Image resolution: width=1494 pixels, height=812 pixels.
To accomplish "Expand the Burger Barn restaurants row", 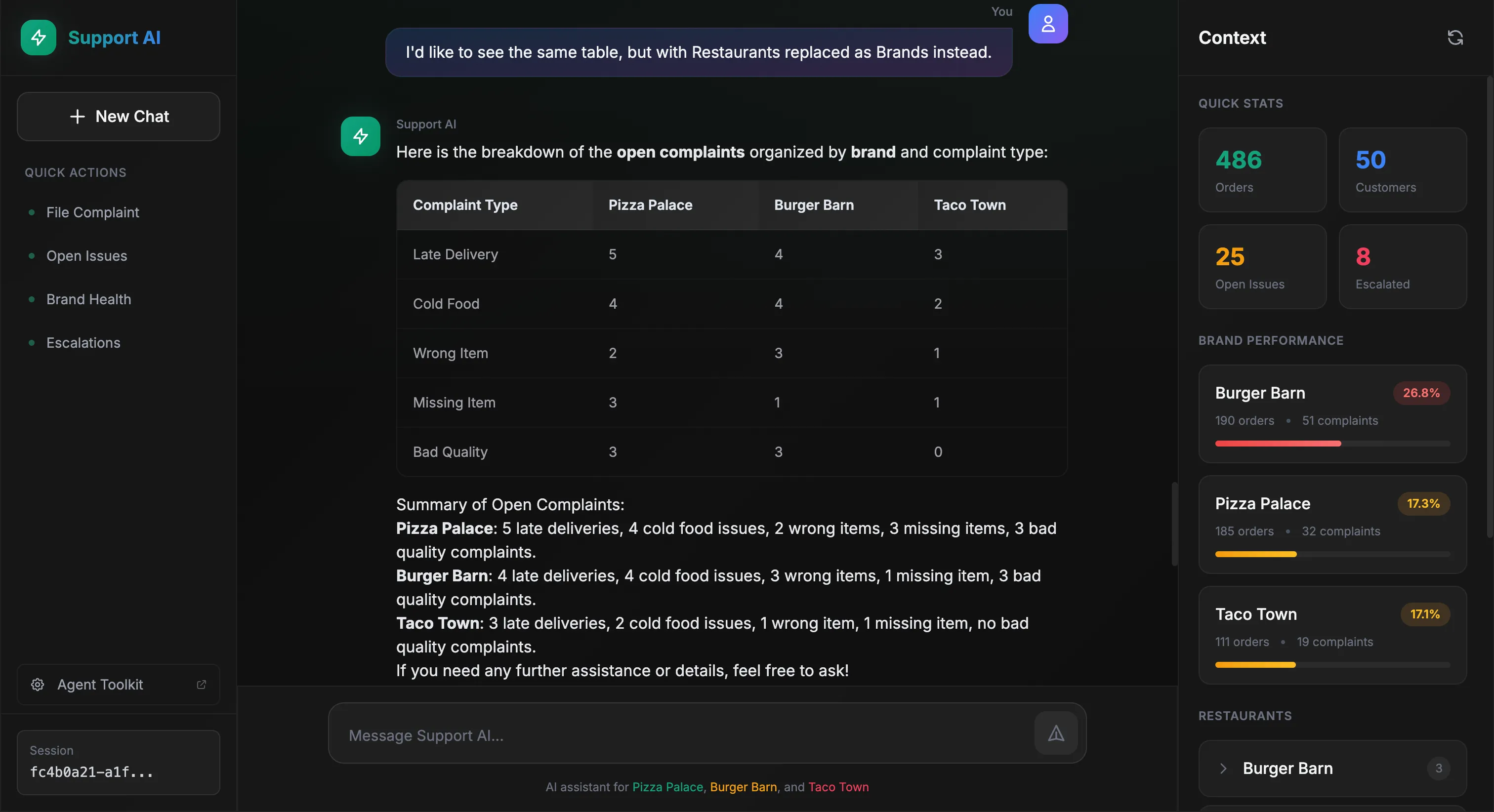I will [1331, 769].
